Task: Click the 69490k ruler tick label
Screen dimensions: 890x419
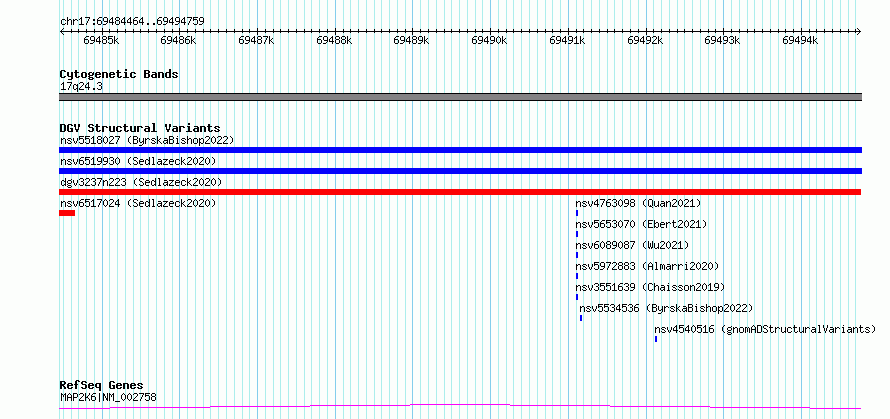Action: (489, 40)
